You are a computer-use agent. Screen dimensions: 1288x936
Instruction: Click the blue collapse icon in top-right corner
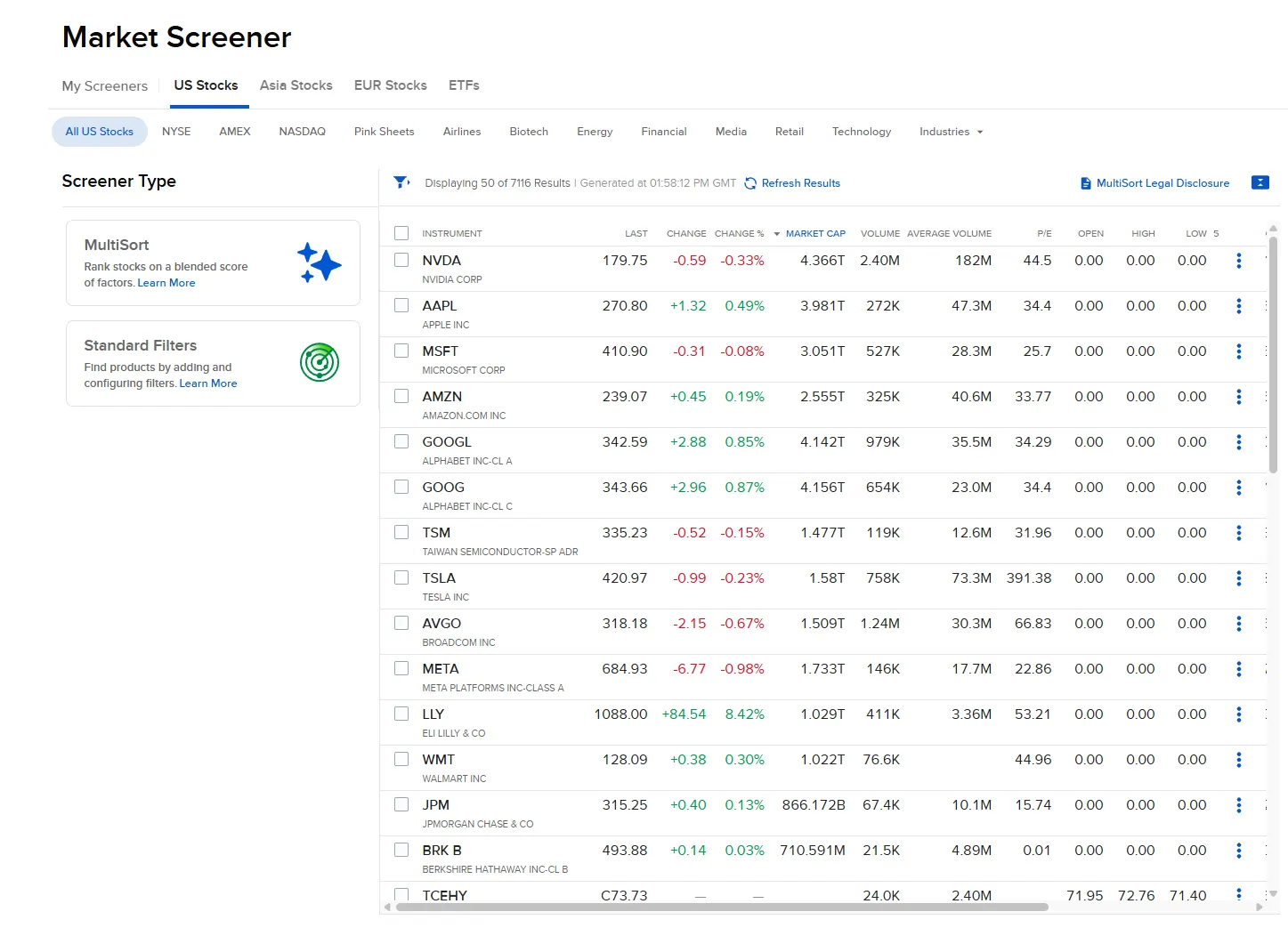pyautogui.click(x=1260, y=182)
